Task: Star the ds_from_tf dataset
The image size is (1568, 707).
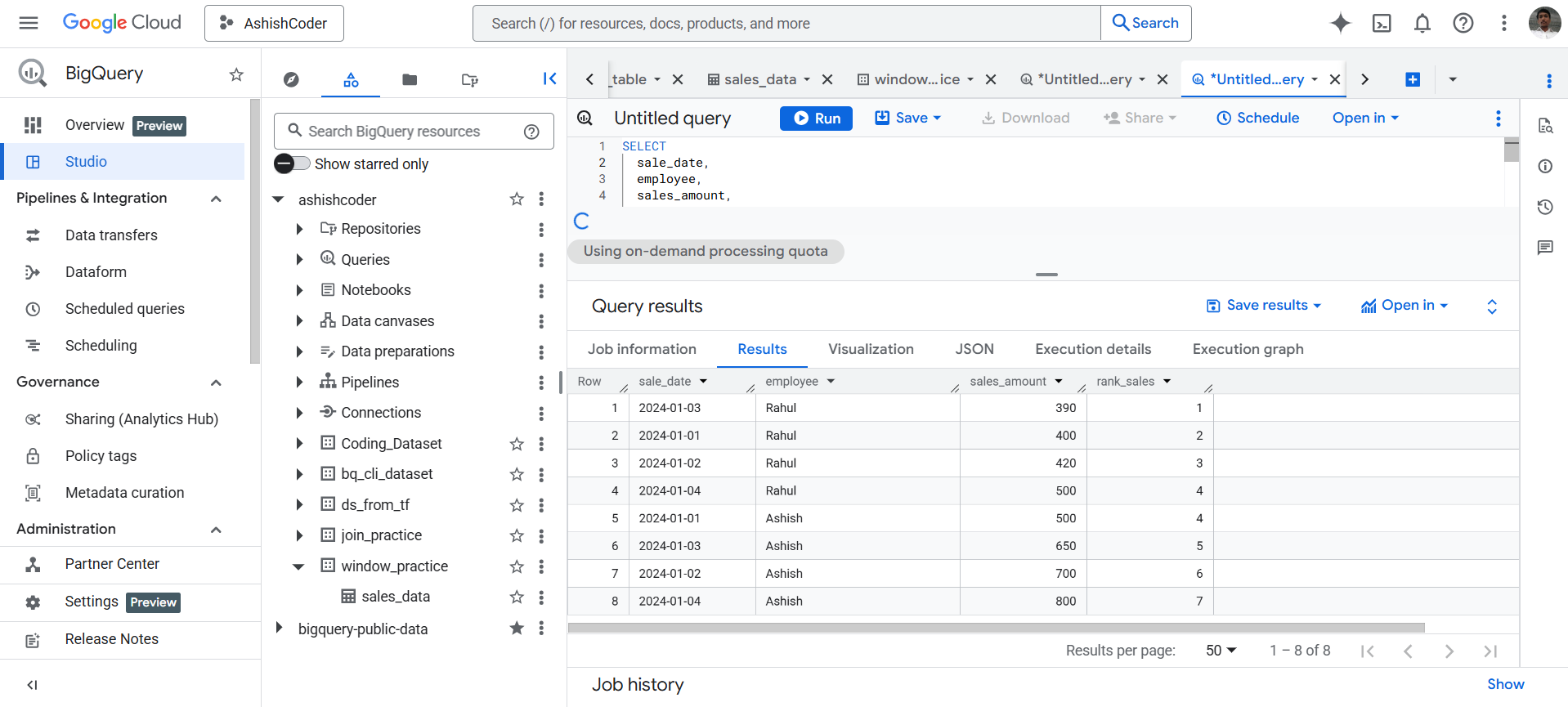Action: [x=517, y=505]
